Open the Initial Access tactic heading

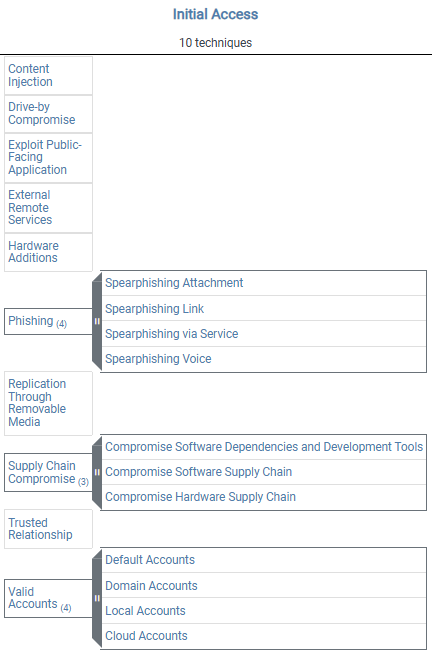pyautogui.click(x=216, y=14)
